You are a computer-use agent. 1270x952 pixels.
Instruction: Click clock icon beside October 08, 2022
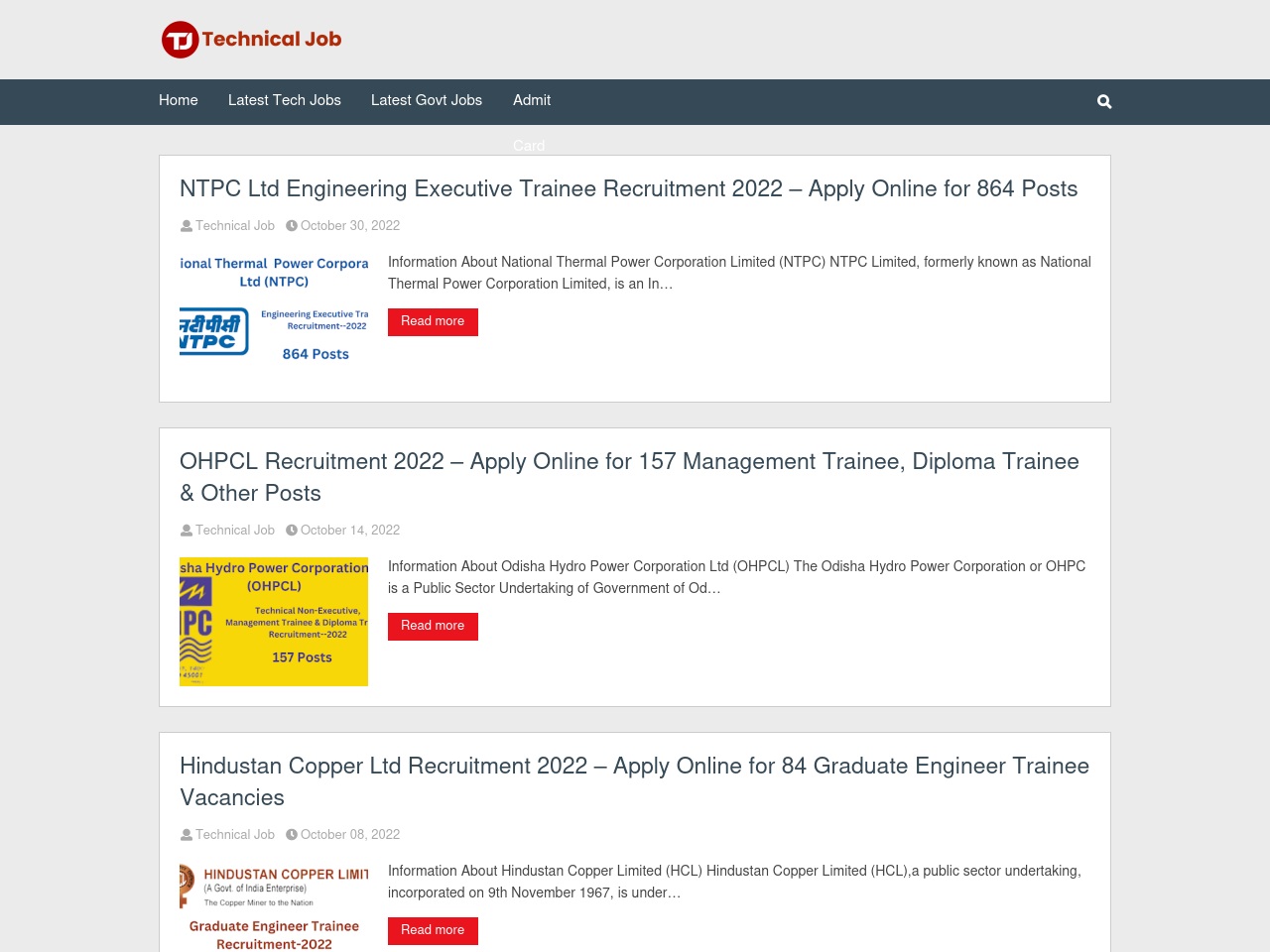292,835
